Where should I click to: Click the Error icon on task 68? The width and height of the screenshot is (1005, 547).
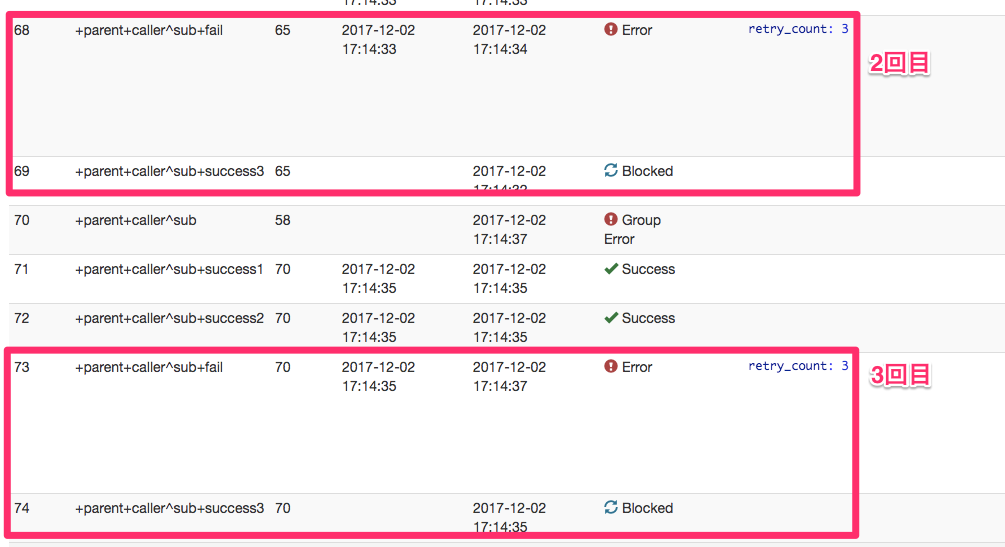coord(611,30)
